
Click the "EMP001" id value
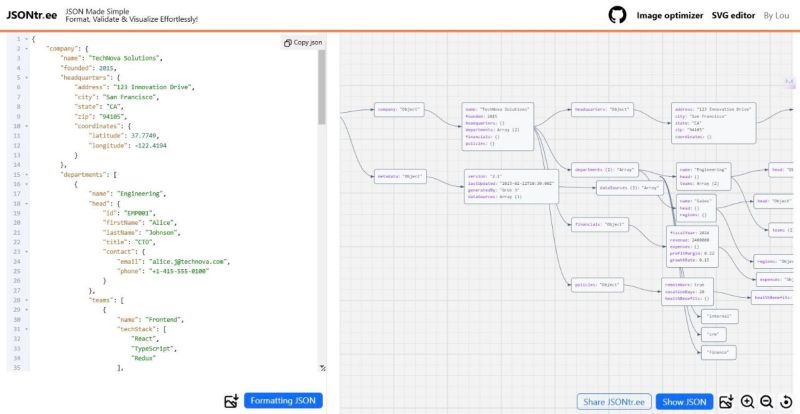[x=138, y=213]
